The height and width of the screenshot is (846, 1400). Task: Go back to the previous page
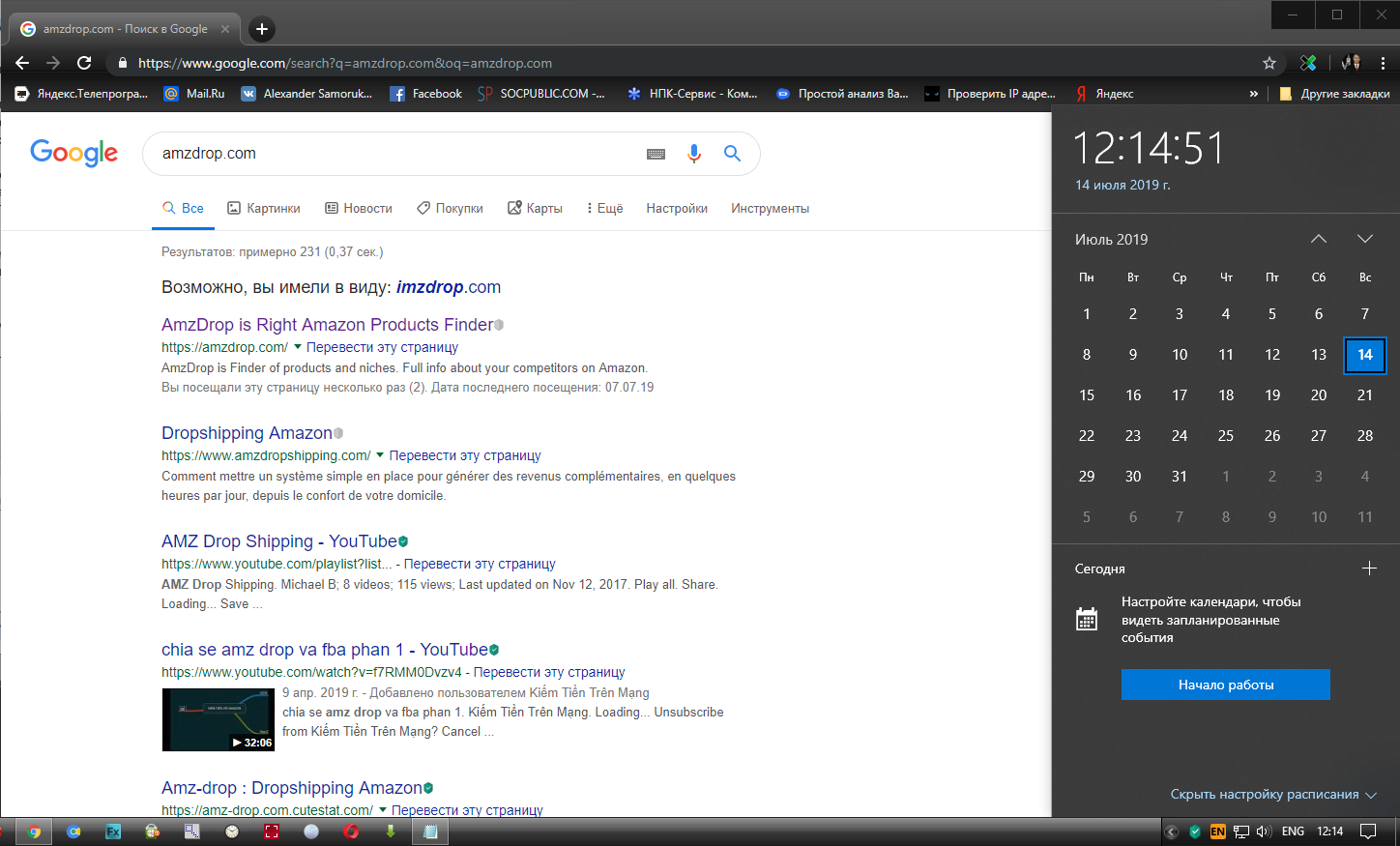coord(22,63)
